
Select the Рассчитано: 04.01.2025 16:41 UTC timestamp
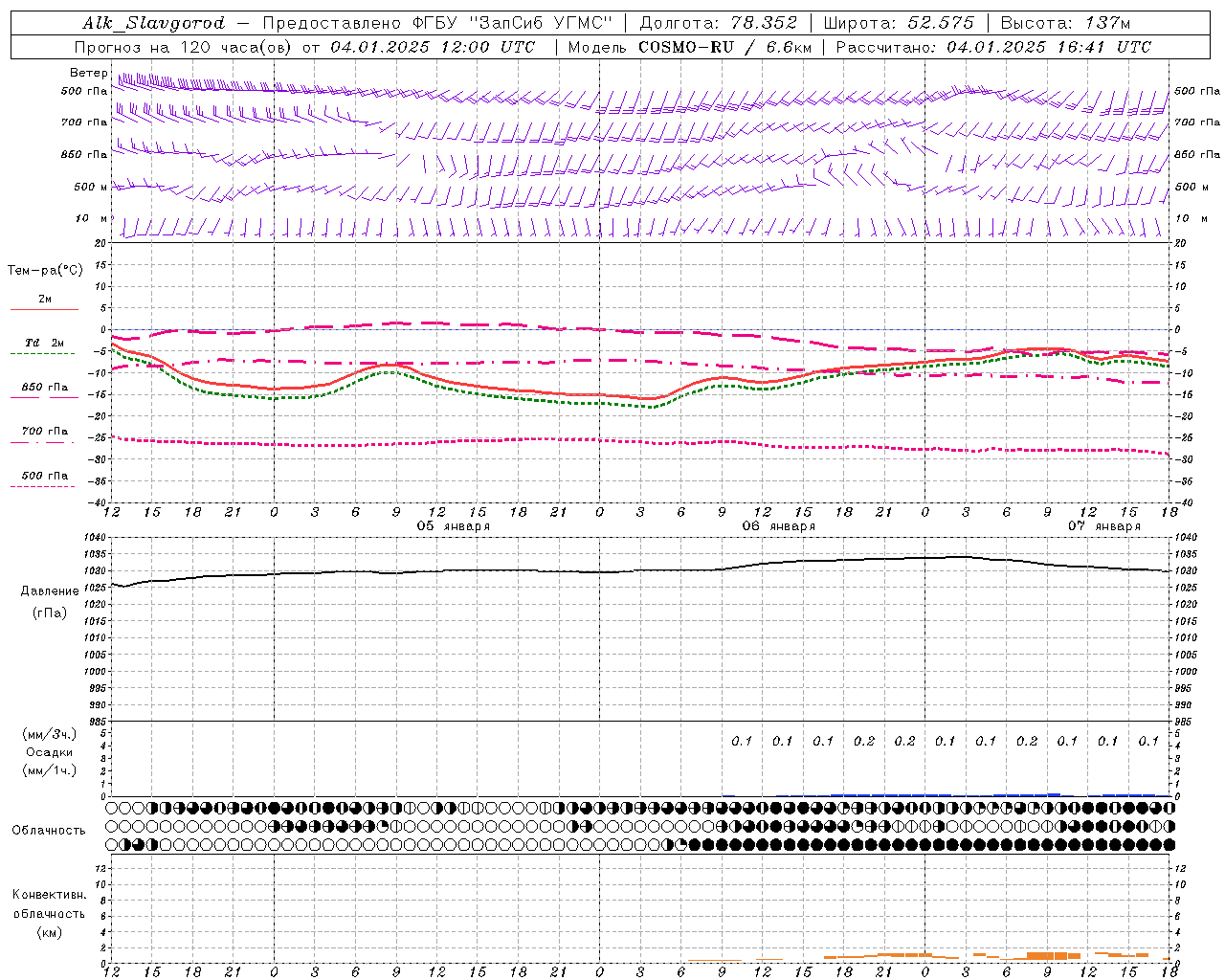[993, 47]
